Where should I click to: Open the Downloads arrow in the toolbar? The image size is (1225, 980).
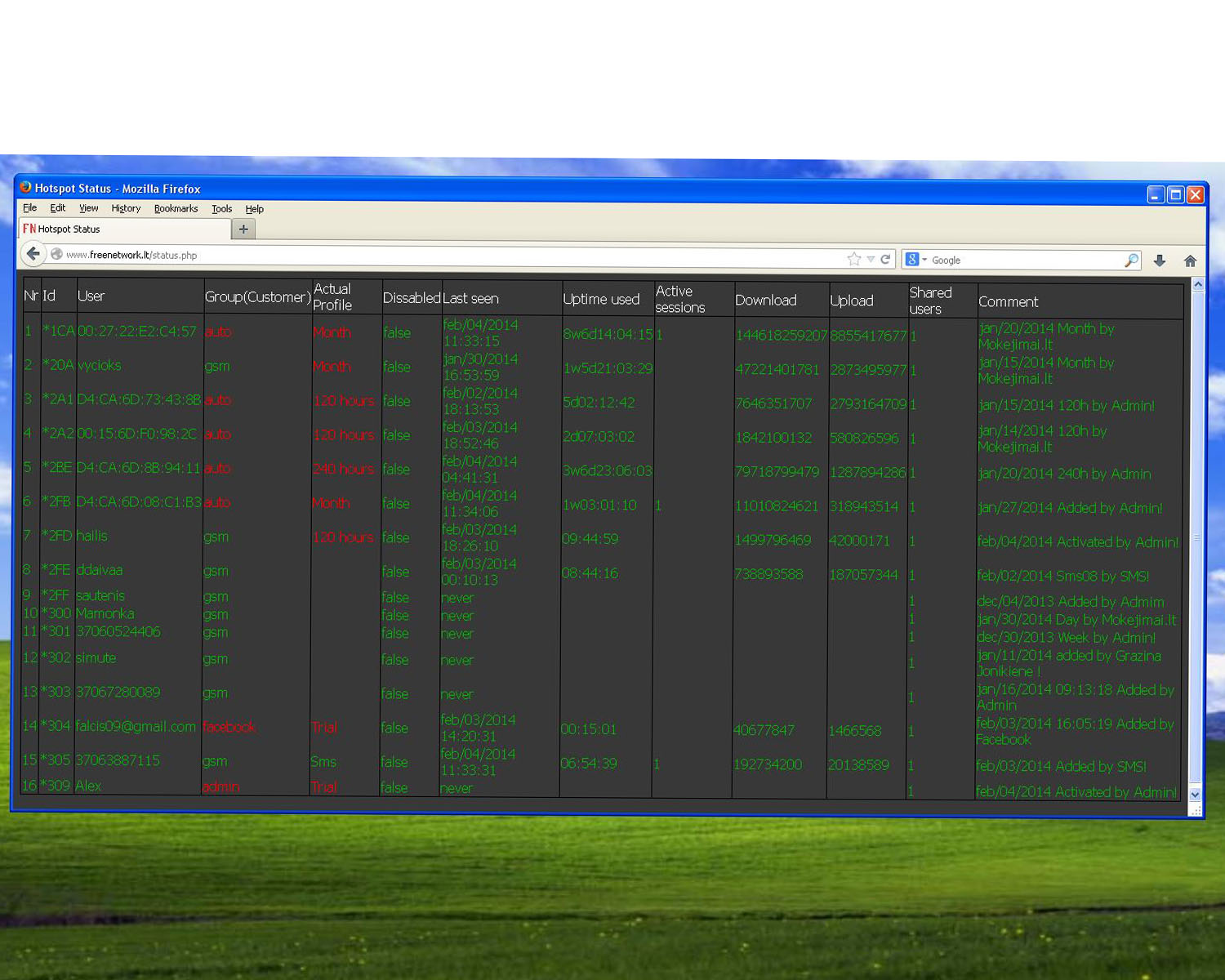[1160, 261]
